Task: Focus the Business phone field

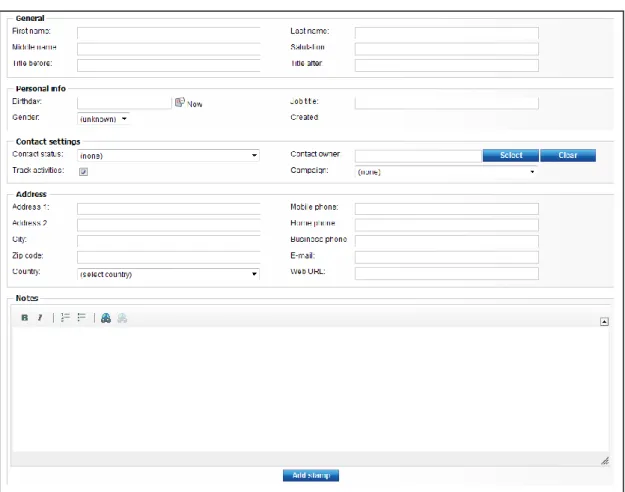Action: click(x=447, y=241)
